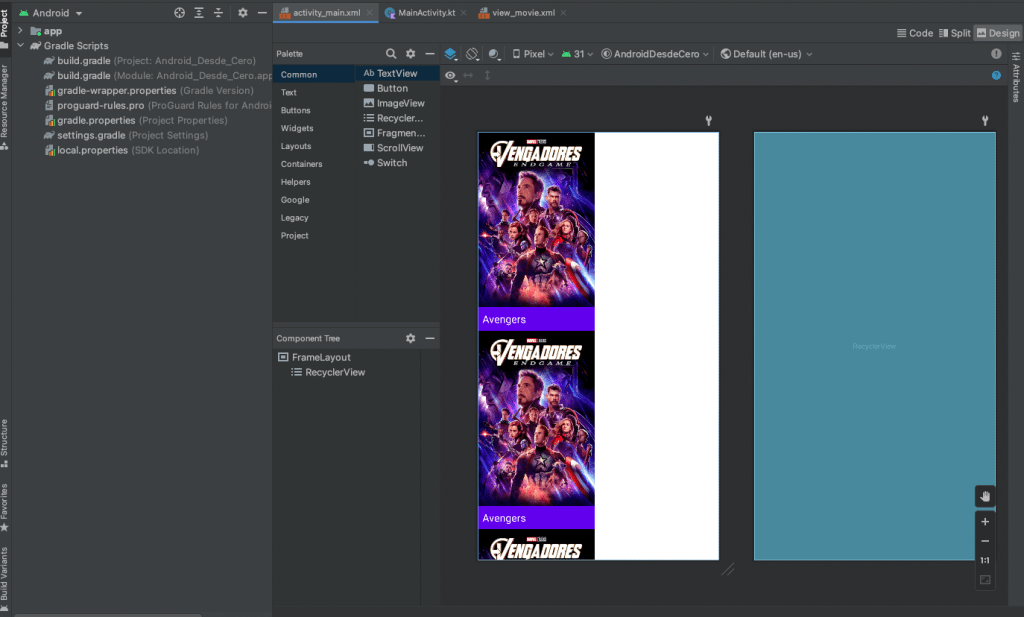Viewport: 1024px width, 617px height.
Task: Open the Structure side tab
Action: click(x=5, y=443)
